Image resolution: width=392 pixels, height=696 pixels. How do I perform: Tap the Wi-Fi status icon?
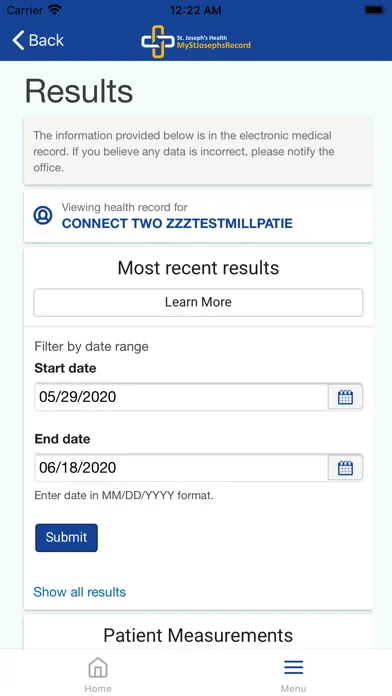pos(55,10)
